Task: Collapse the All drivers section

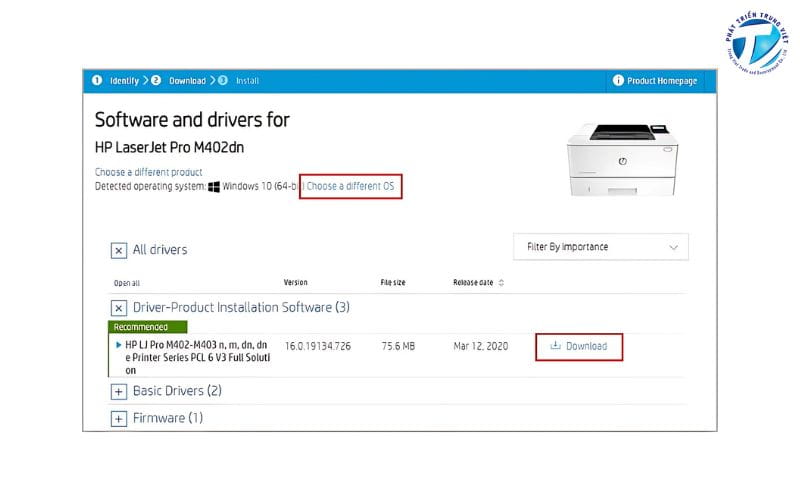Action: (x=118, y=250)
